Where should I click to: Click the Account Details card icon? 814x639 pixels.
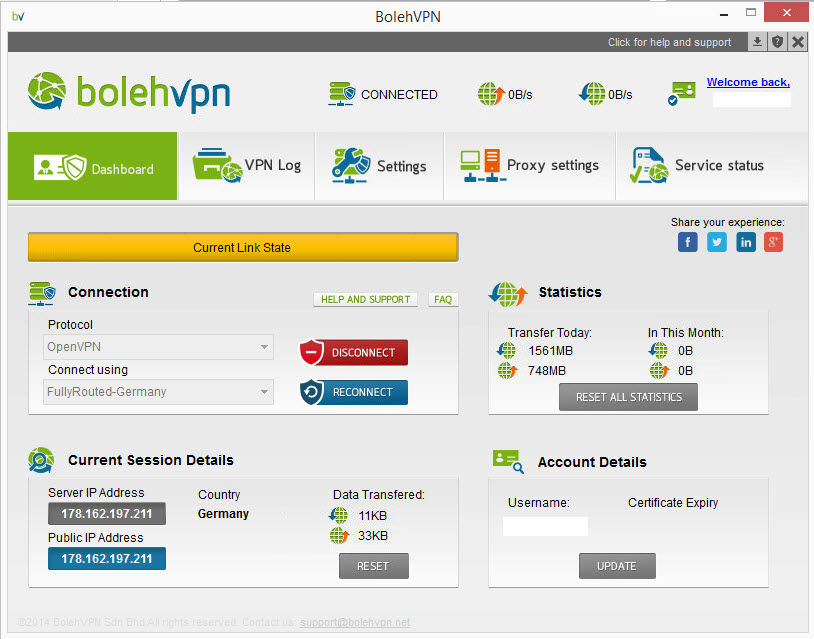[508, 461]
